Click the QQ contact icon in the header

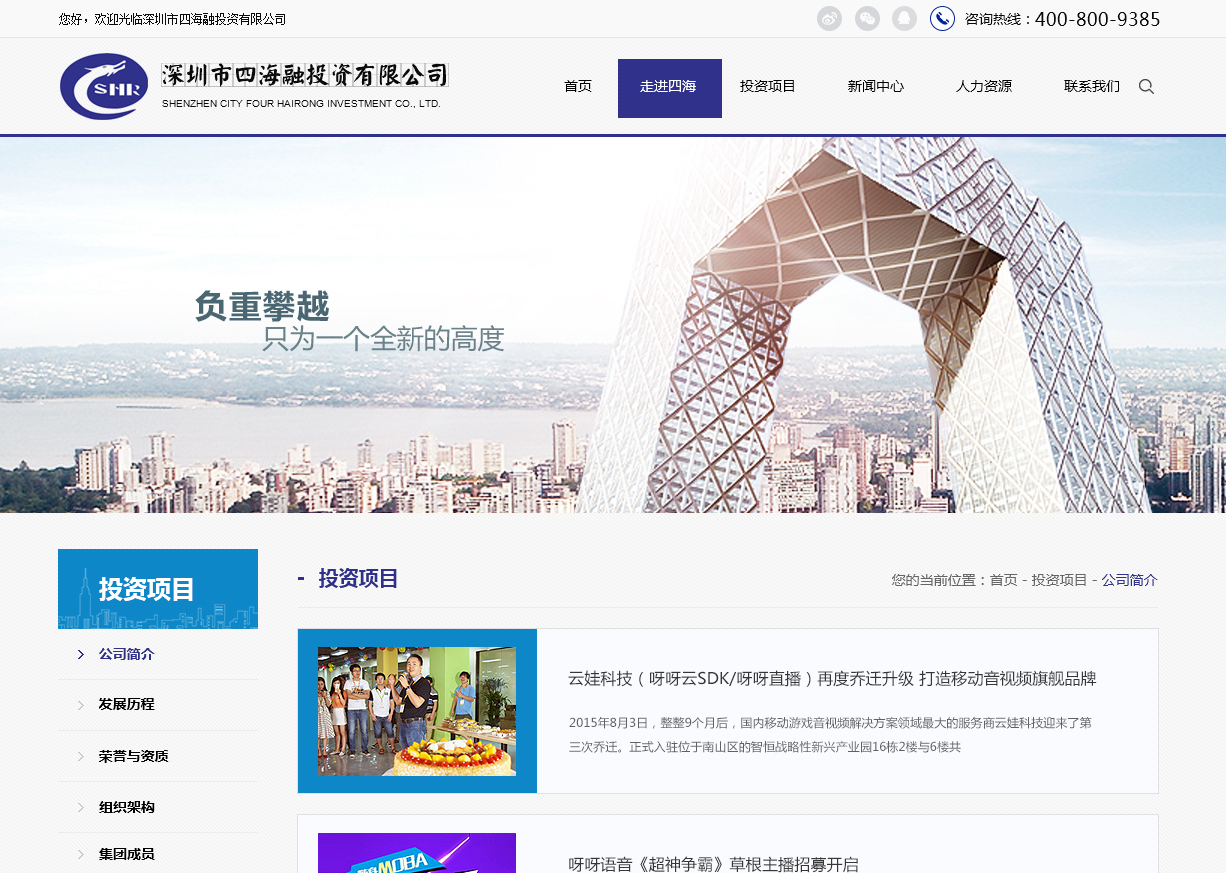click(x=904, y=17)
